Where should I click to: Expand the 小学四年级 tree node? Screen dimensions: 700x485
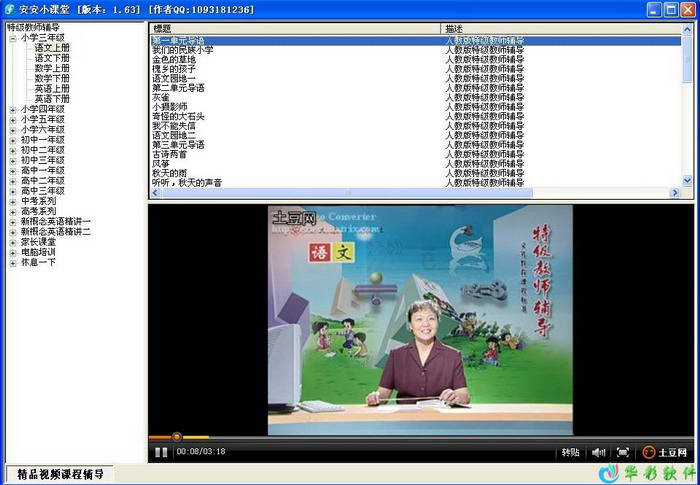pos(13,109)
